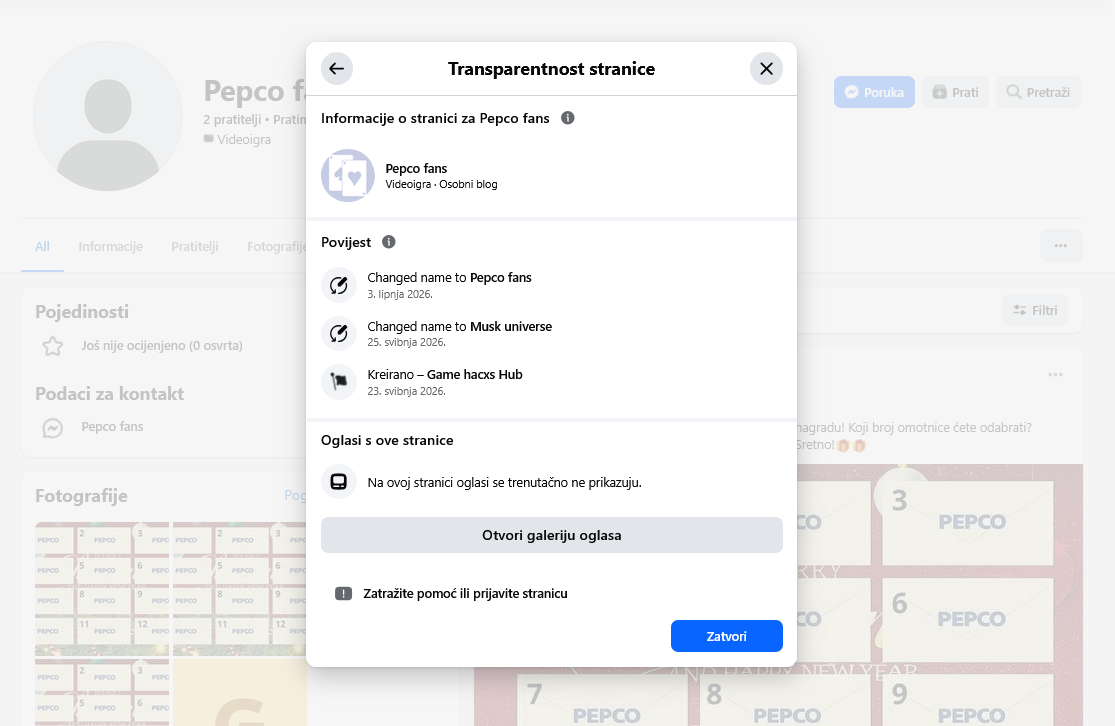Click the 3. lipnja 2026. date text
The height and width of the screenshot is (726, 1115).
[x=400, y=294]
